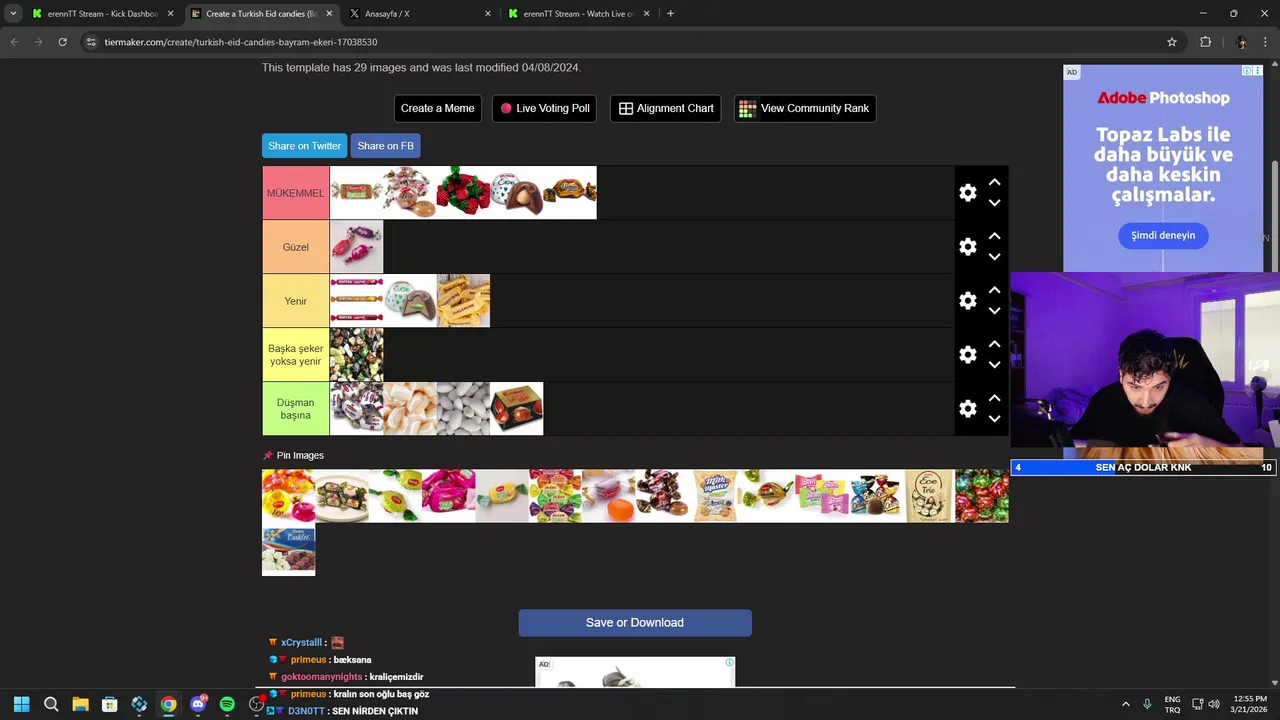Pick the Milk Master candy bag image
Screen dimensions: 1280x720
715,496
